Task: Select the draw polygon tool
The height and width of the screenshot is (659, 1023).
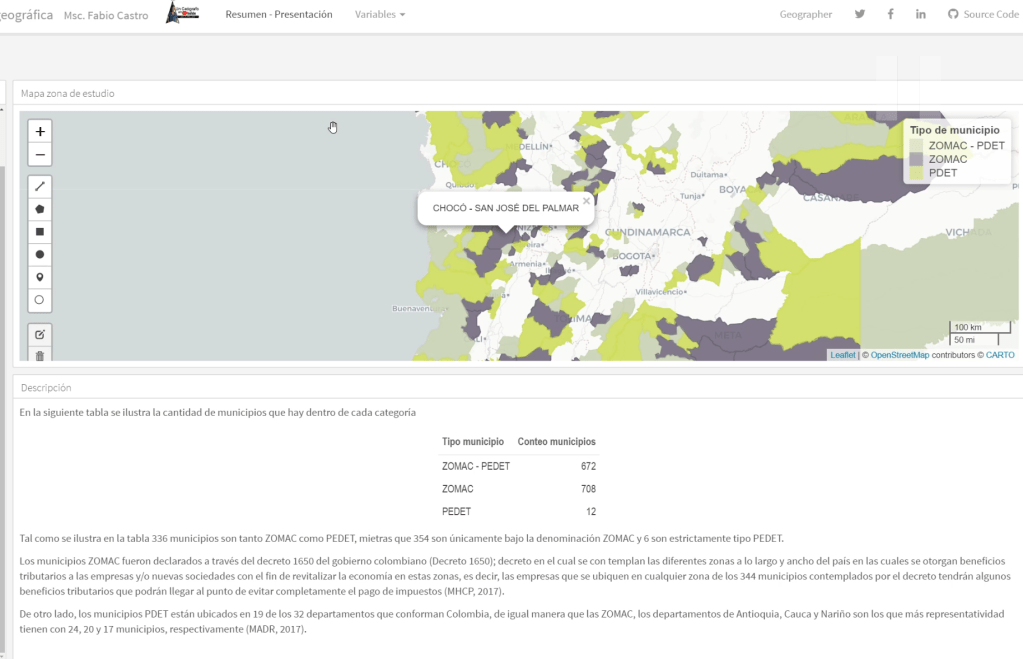Action: tap(40, 209)
